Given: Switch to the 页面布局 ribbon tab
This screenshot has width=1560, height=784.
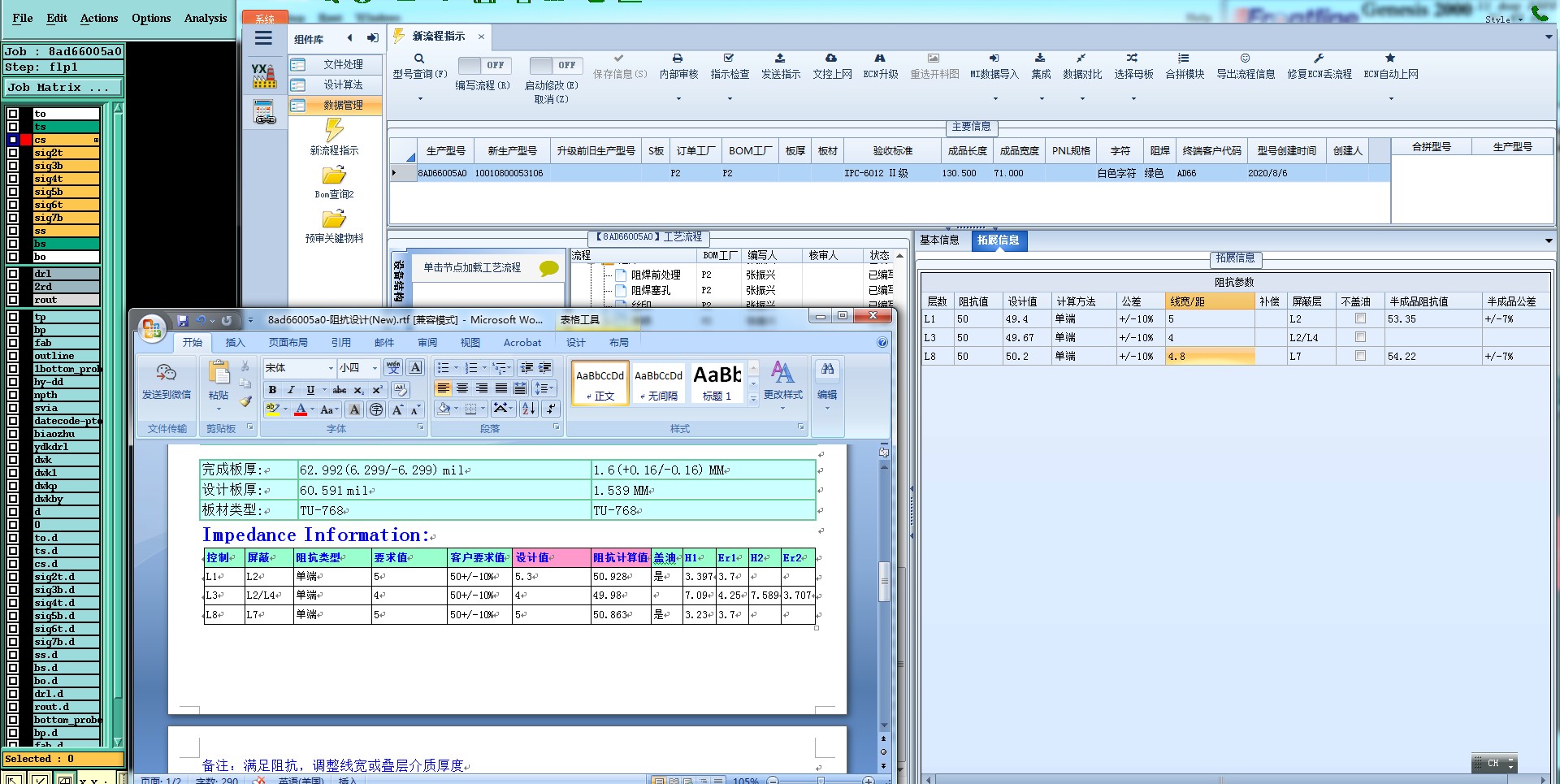Looking at the screenshot, I should point(288,343).
